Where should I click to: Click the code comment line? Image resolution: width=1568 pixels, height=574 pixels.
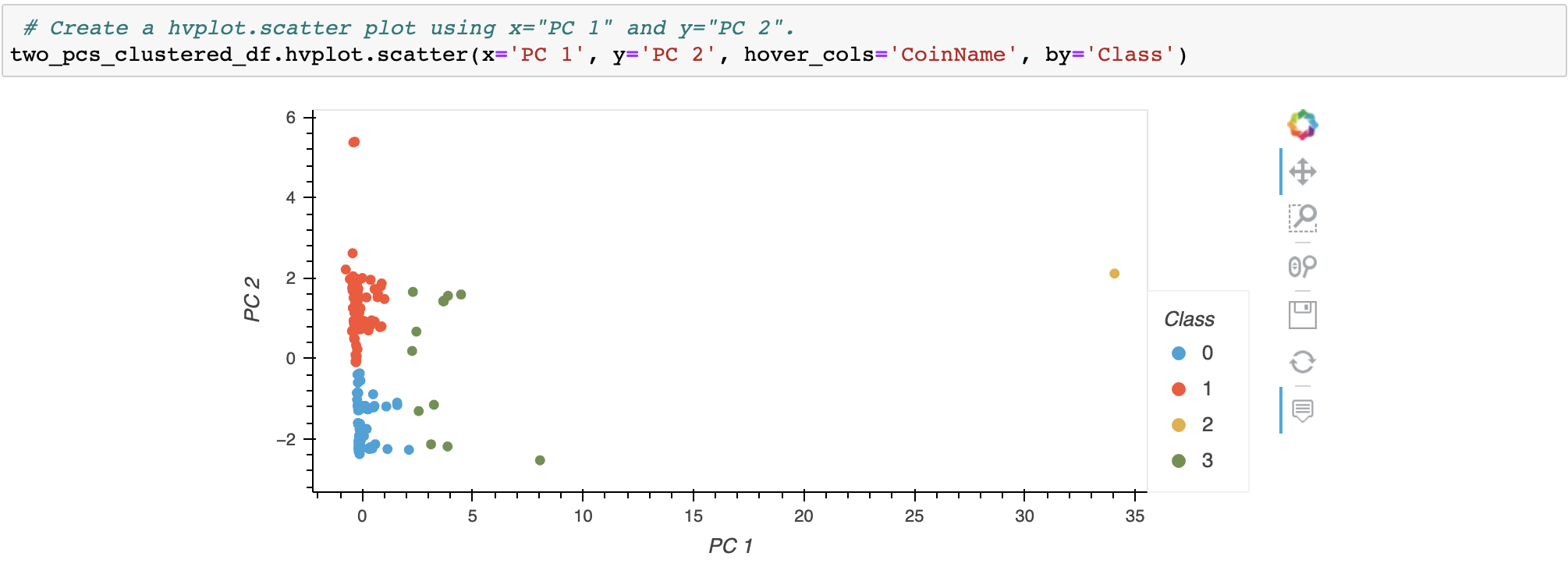(x=410, y=28)
